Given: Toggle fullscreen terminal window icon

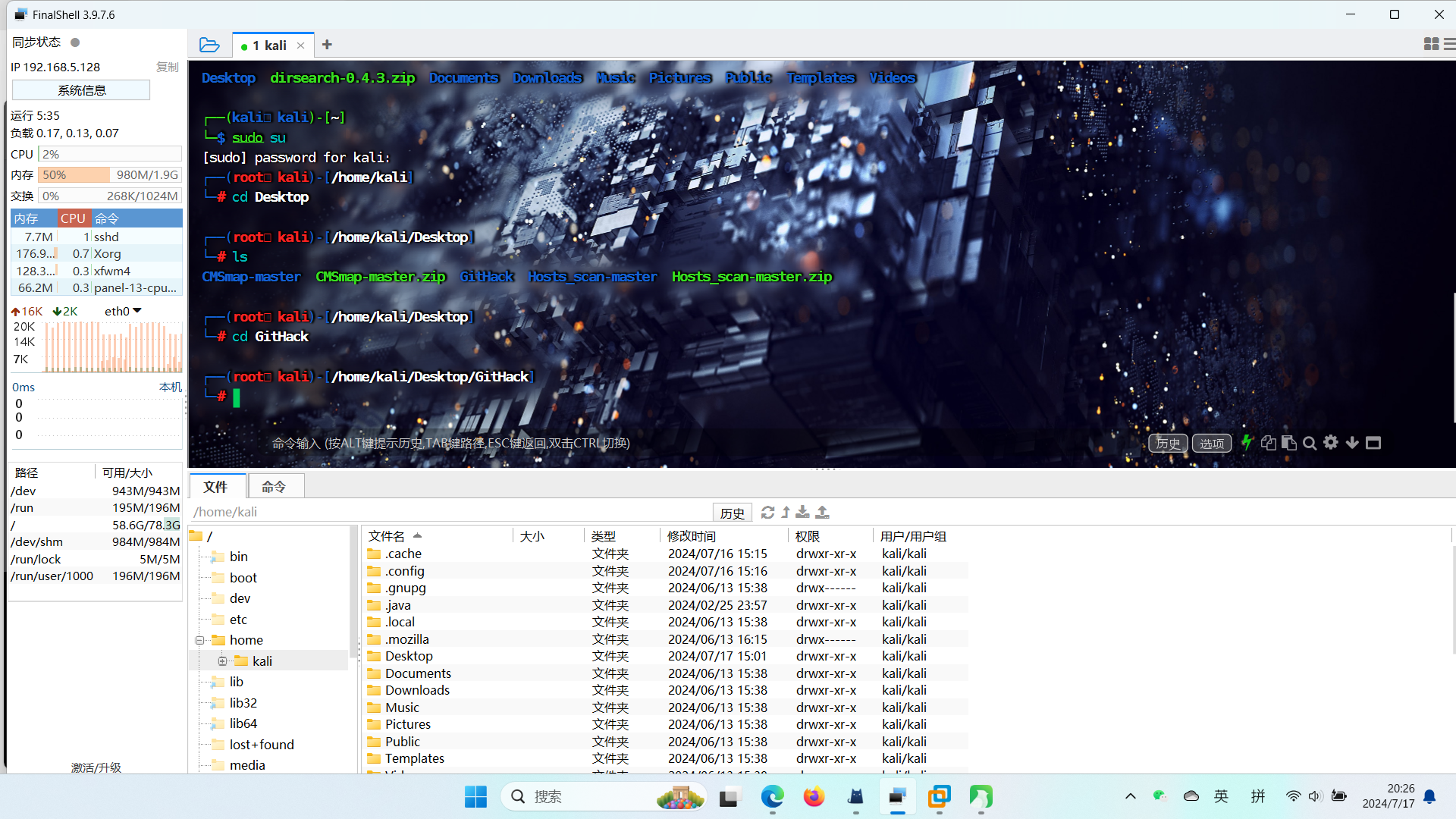Looking at the screenshot, I should pos(1373,443).
